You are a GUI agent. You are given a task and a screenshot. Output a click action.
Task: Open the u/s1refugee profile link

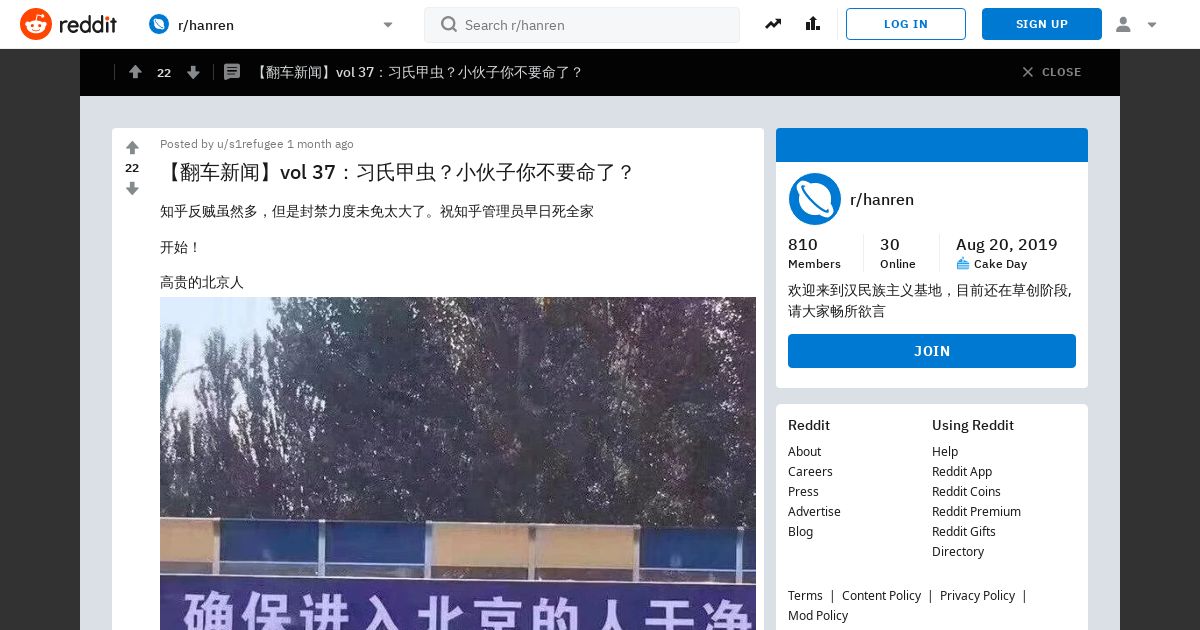click(250, 144)
